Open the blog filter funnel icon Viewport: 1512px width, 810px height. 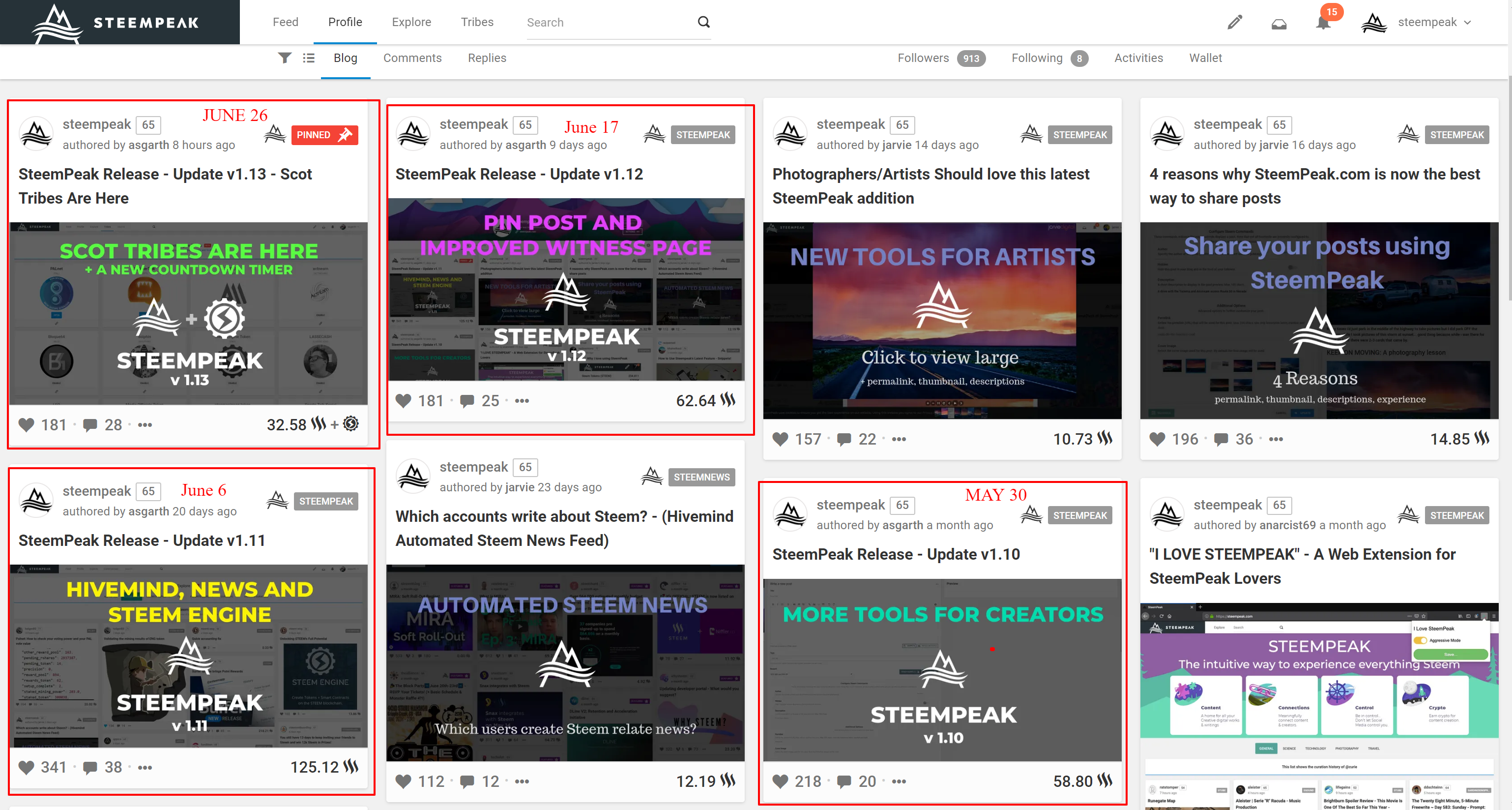(285, 58)
